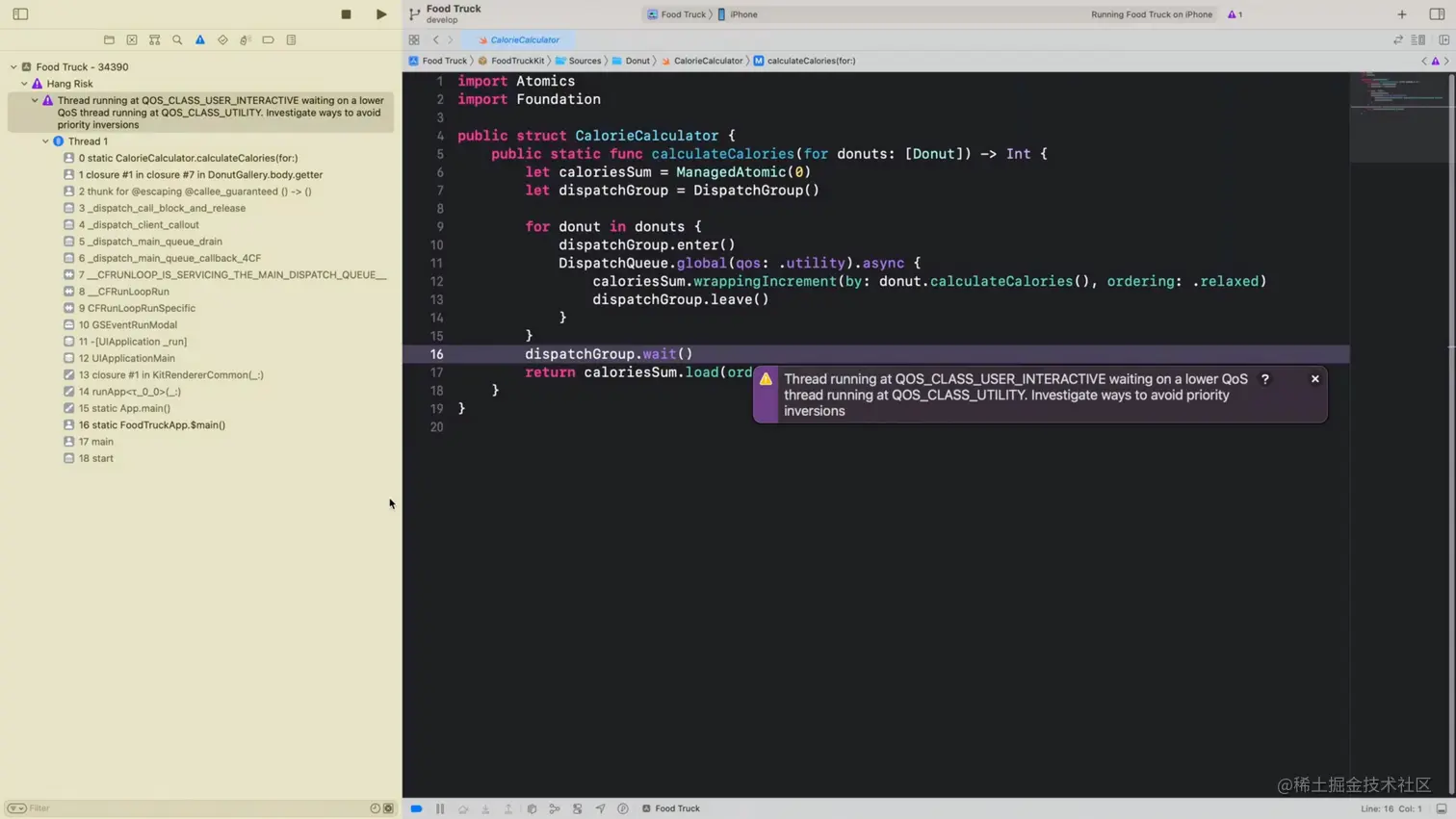Open Sources breadcrumb in jump bar
The width and height of the screenshot is (1456, 819).
point(578,61)
